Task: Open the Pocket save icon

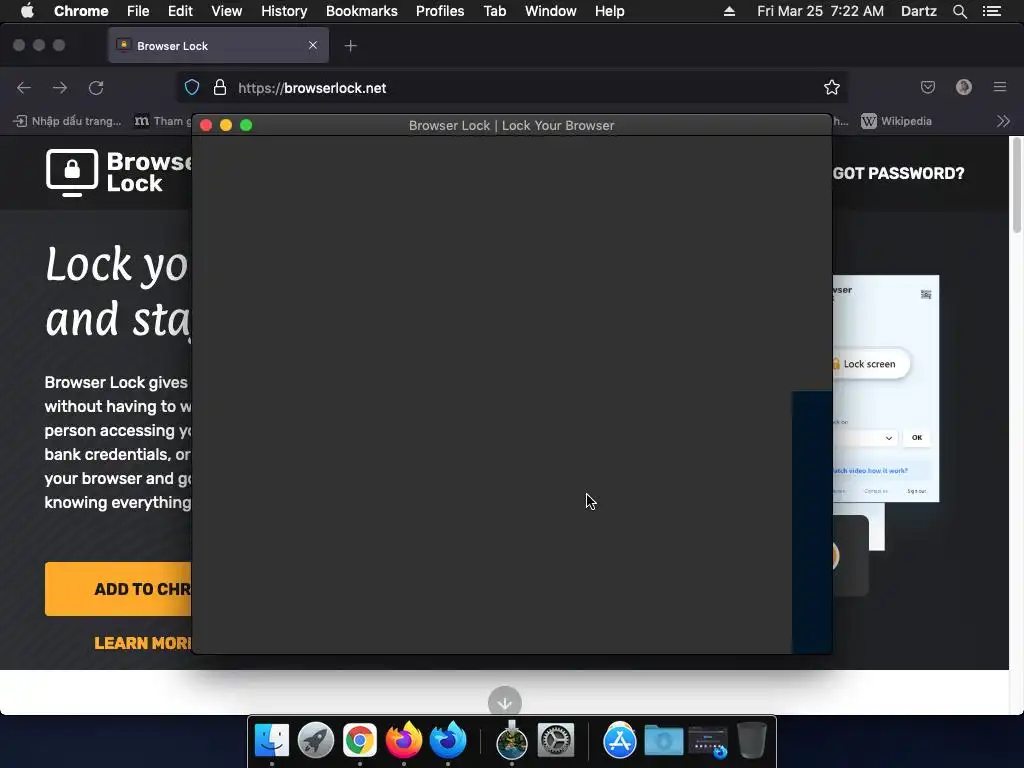Action: point(928,87)
